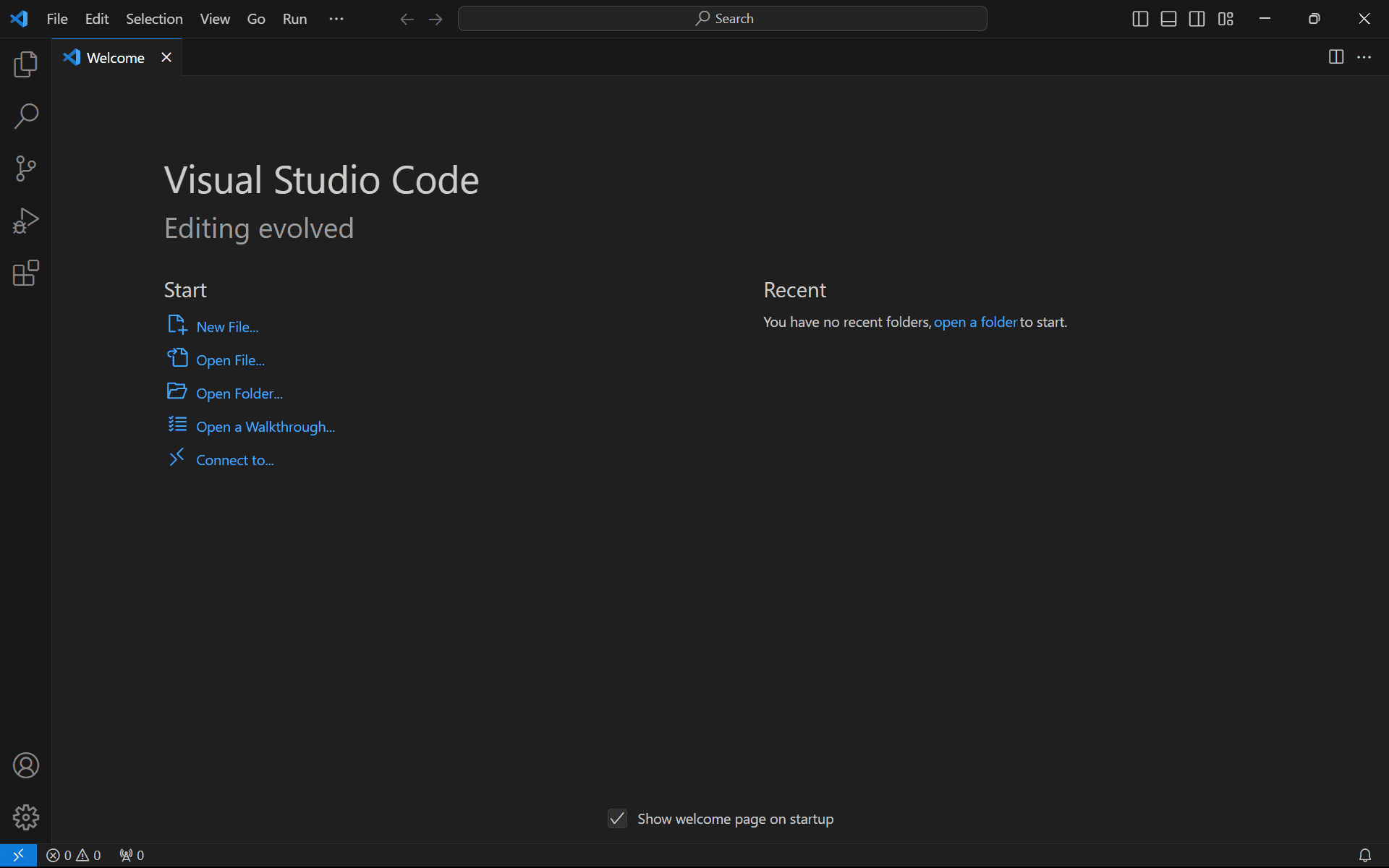The height and width of the screenshot is (868, 1389).
Task: Click the open a folder link
Action: (974, 322)
